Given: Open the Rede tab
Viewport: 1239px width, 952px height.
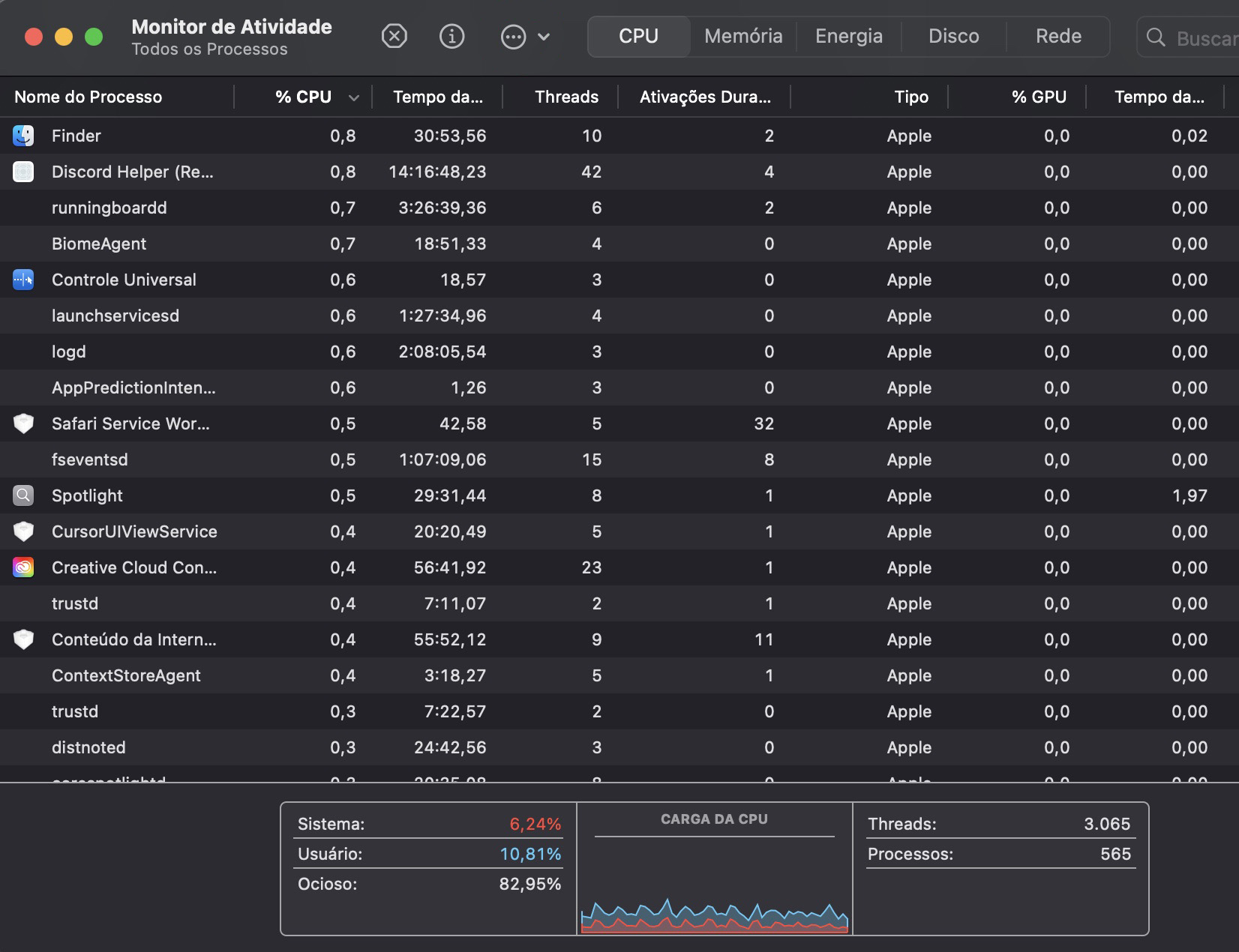Looking at the screenshot, I should pyautogui.click(x=1057, y=36).
